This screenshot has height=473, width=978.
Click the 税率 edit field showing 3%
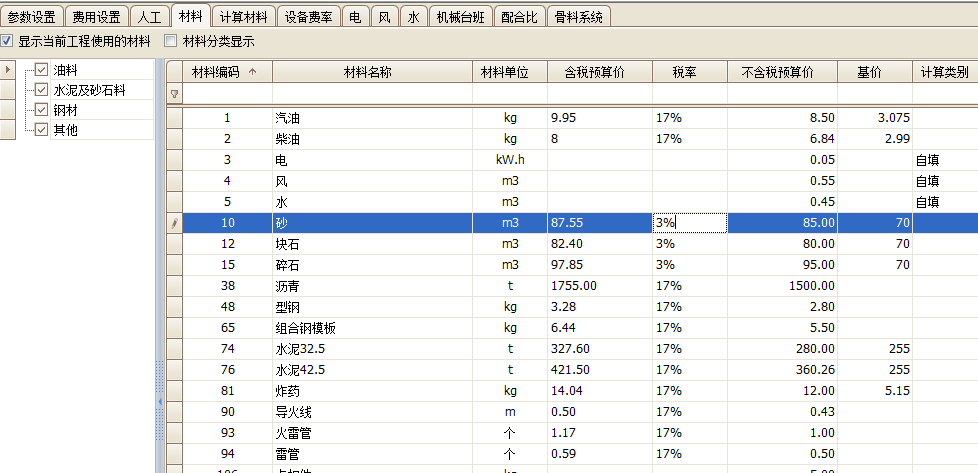click(x=689, y=223)
